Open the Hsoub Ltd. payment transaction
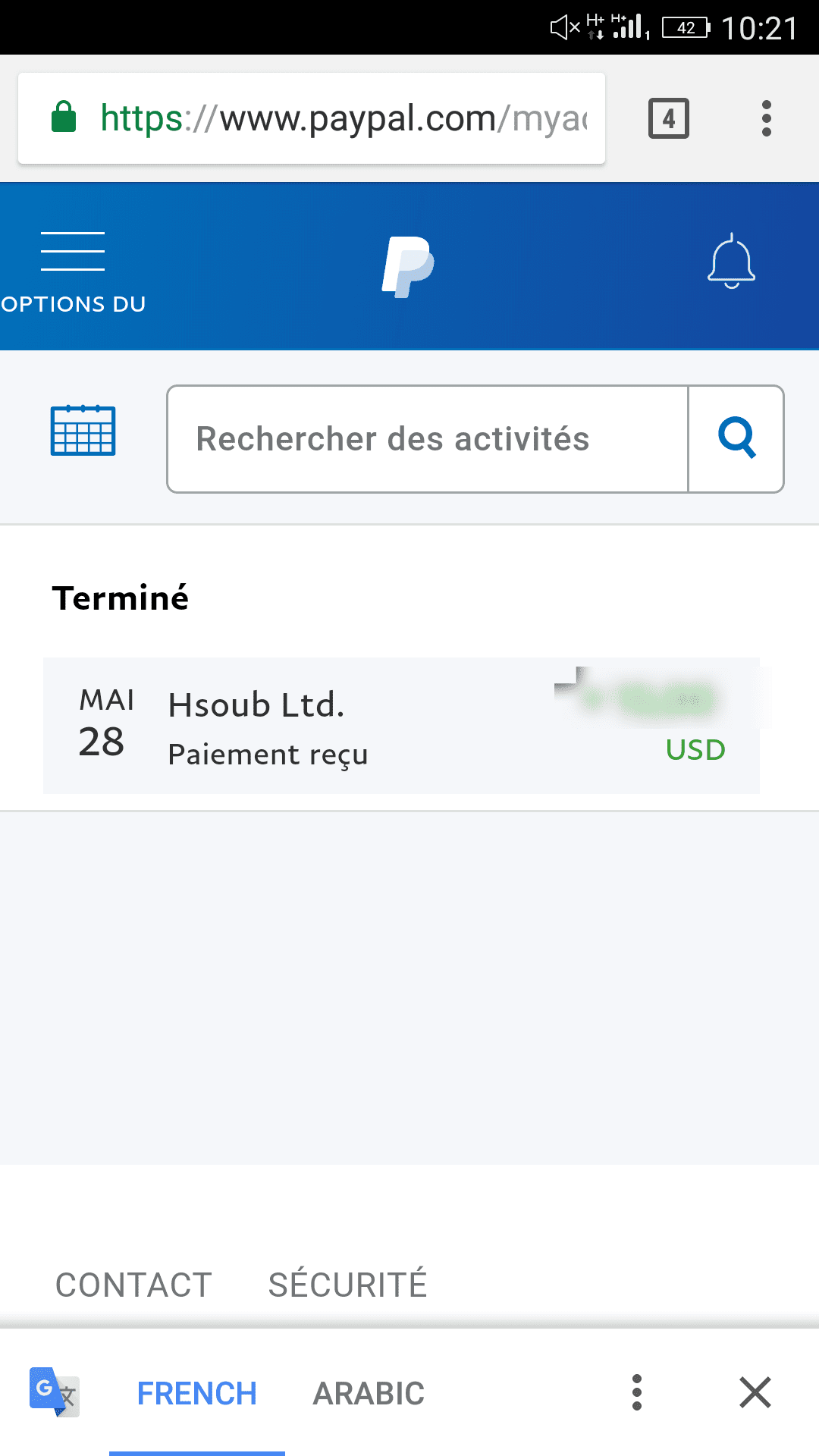Screen dimensions: 819x1456 pyautogui.click(x=401, y=726)
